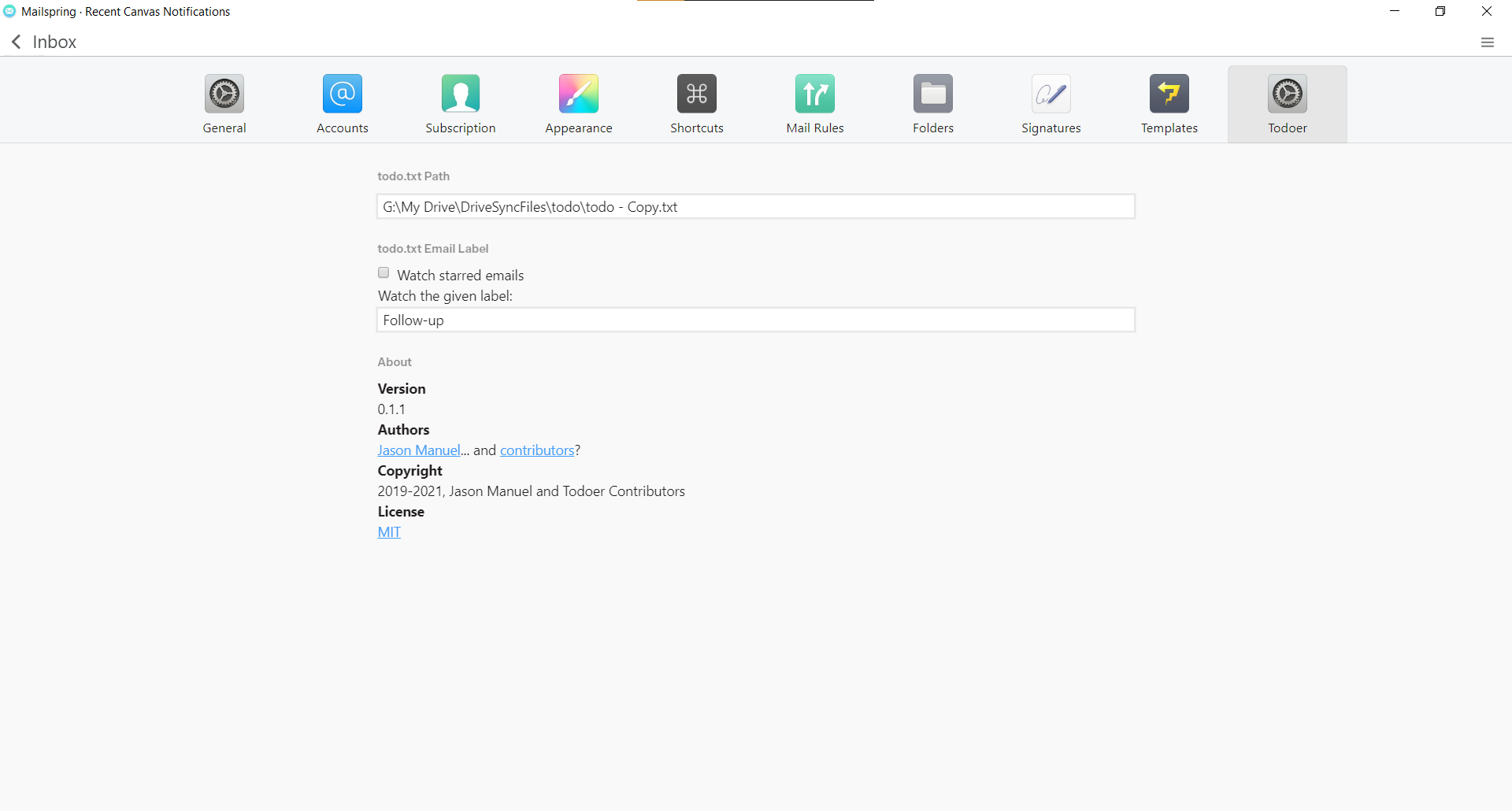Viewport: 1512px width, 811px height.
Task: Click the Watch starred emails label text
Action: [461, 275]
